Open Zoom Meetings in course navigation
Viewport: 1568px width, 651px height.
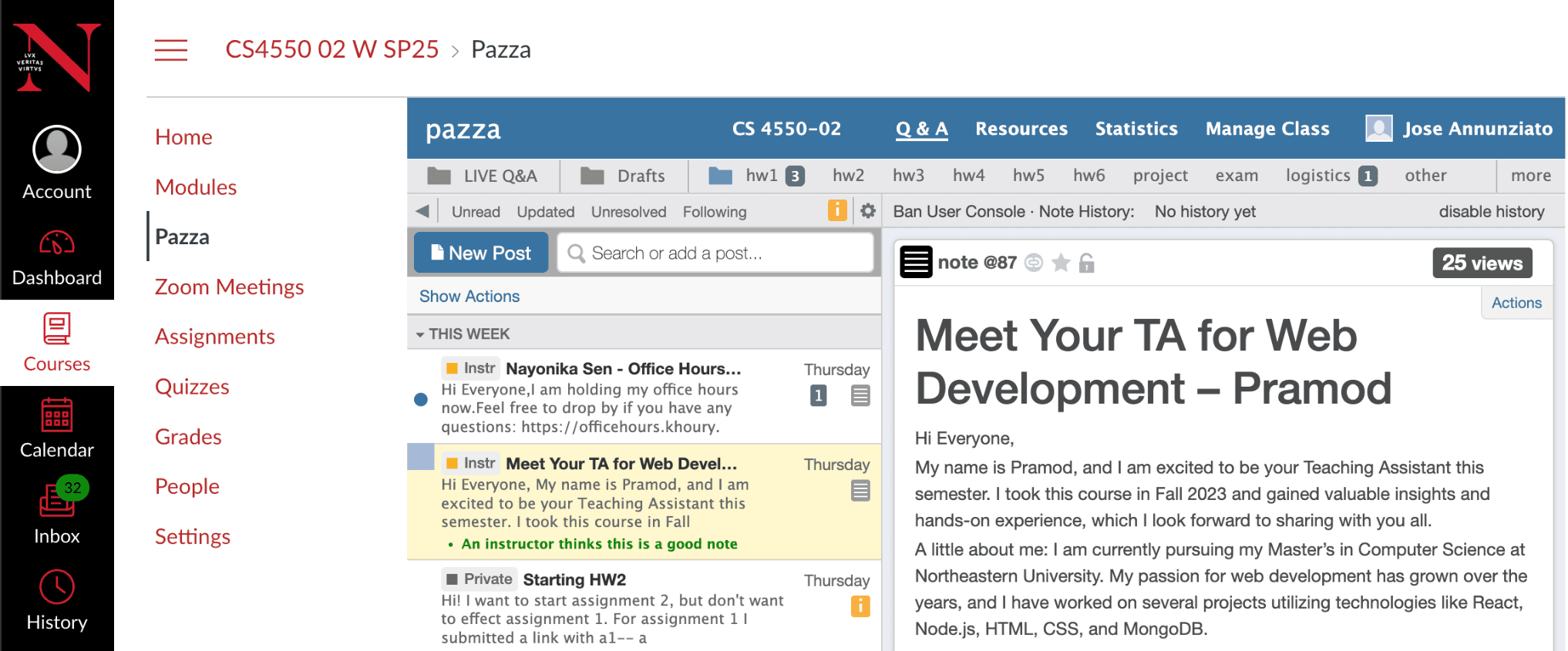point(230,287)
